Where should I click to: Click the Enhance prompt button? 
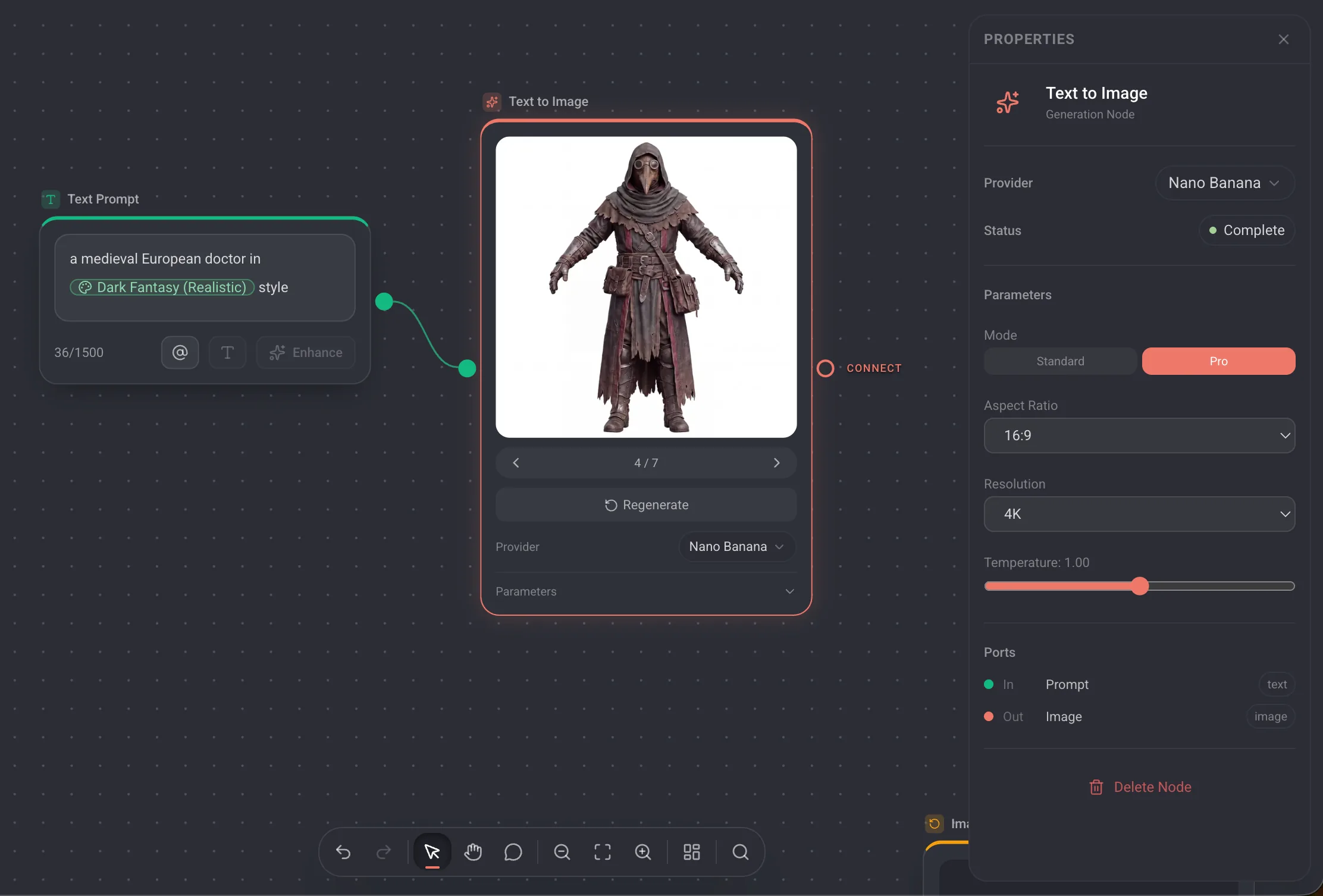(306, 352)
